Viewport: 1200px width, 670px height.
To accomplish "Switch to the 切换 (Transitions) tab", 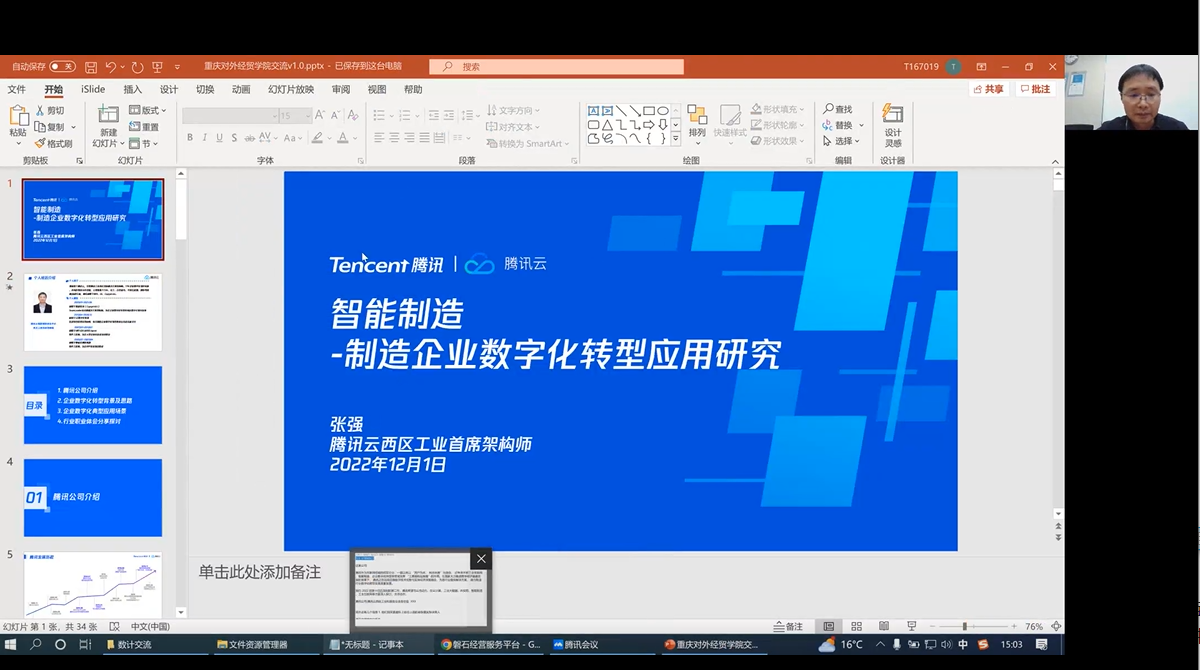I will (x=205, y=89).
